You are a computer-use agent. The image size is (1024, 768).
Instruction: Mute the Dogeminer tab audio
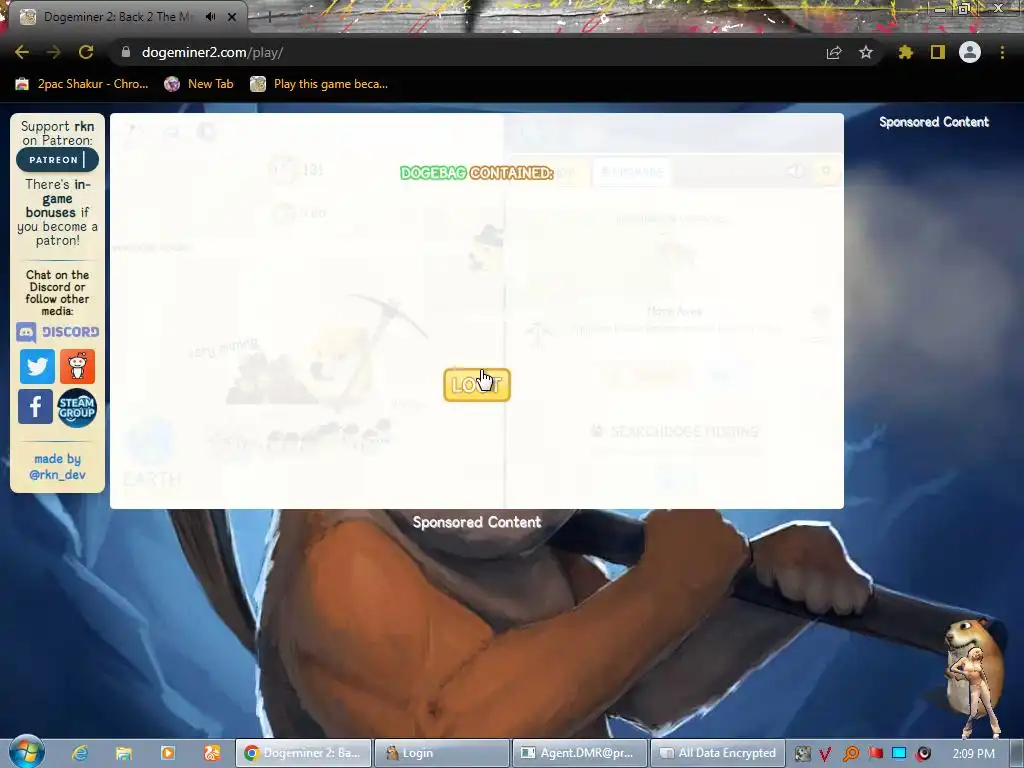click(210, 17)
